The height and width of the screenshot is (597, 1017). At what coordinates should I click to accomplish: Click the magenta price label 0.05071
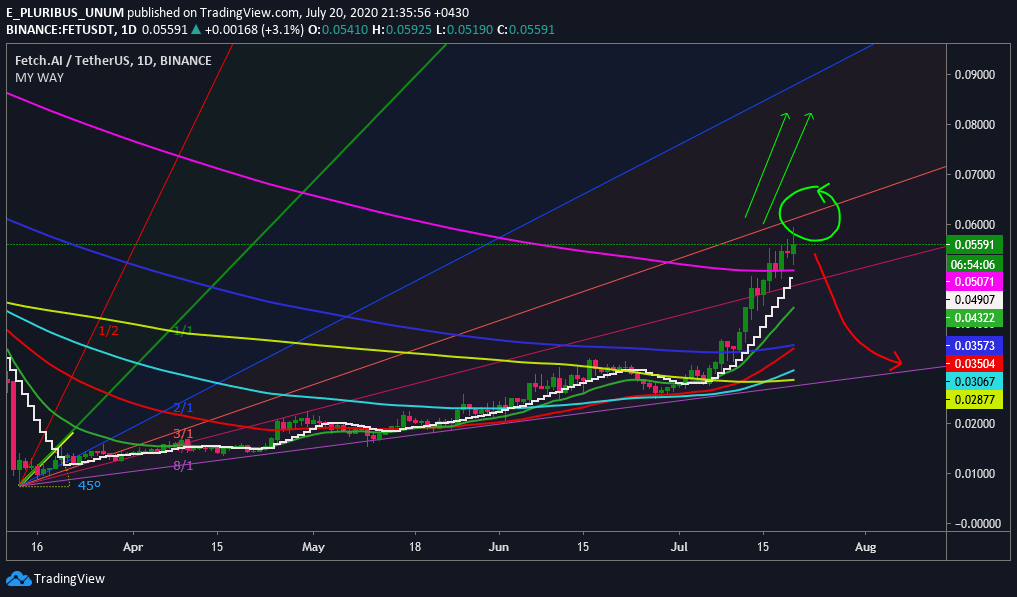(975, 282)
